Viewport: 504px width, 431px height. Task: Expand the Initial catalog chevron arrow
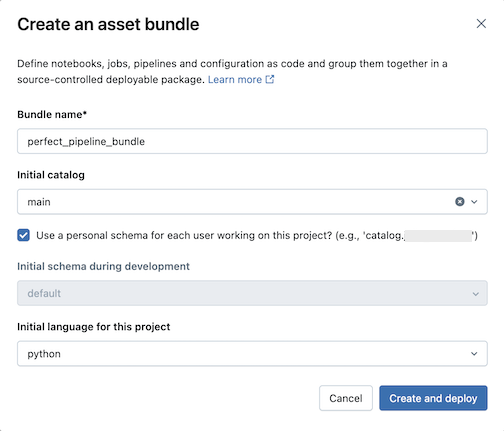coord(474,202)
